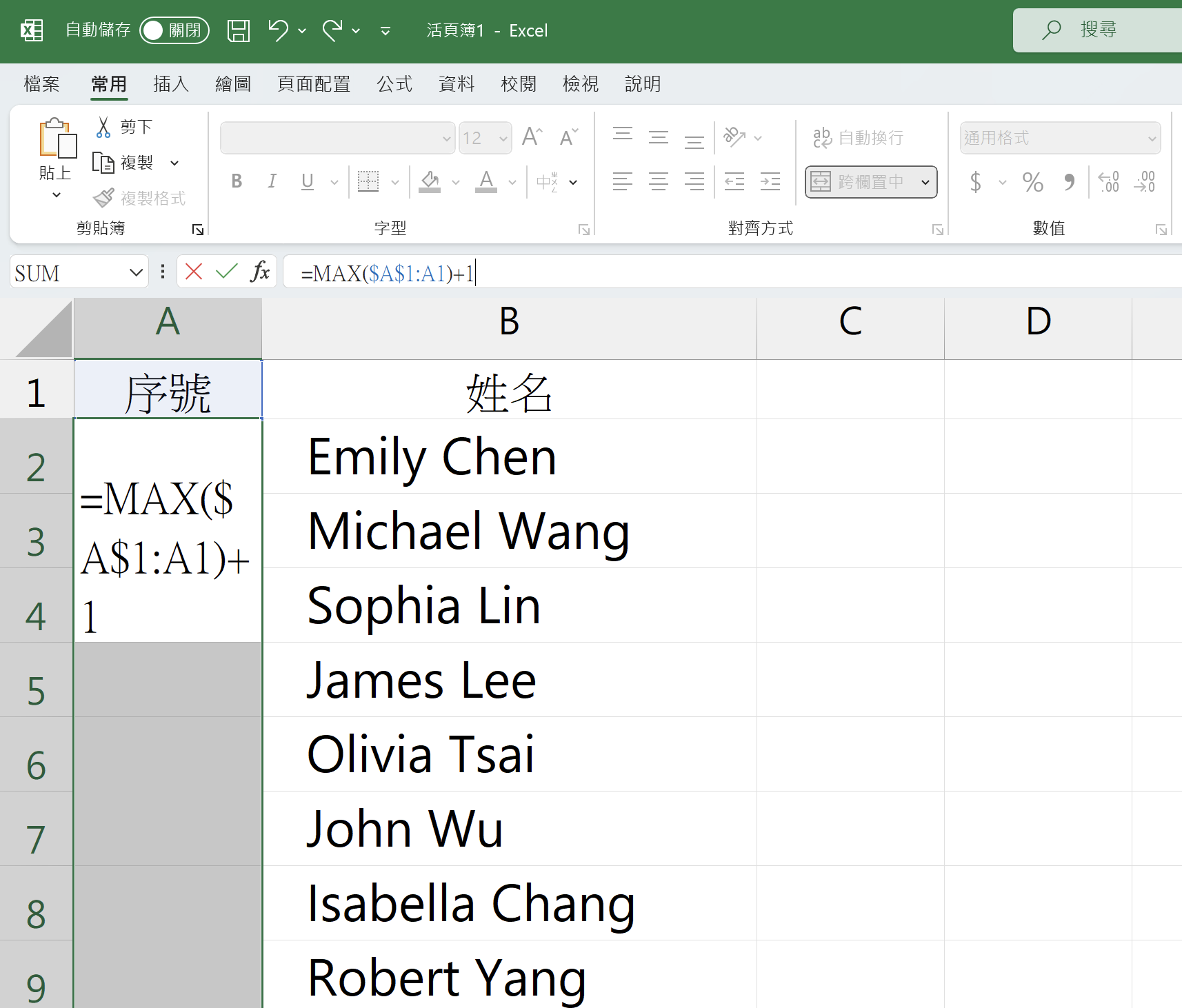The image size is (1182, 1008).
Task: Toggle Italic formatting button
Action: pos(272,181)
